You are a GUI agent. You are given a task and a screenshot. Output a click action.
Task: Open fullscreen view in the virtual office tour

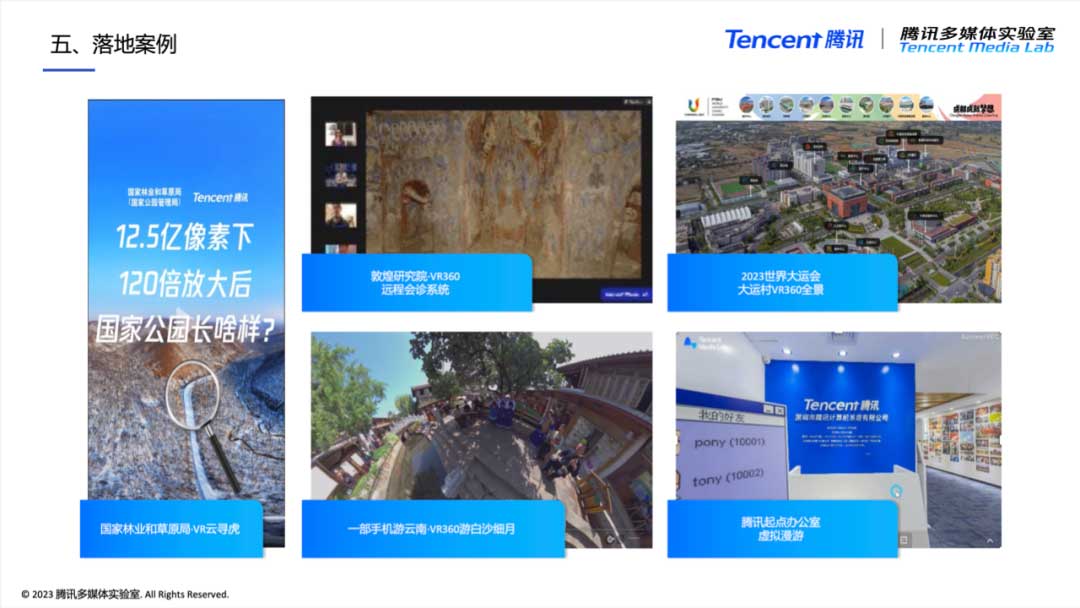[x=904, y=538]
